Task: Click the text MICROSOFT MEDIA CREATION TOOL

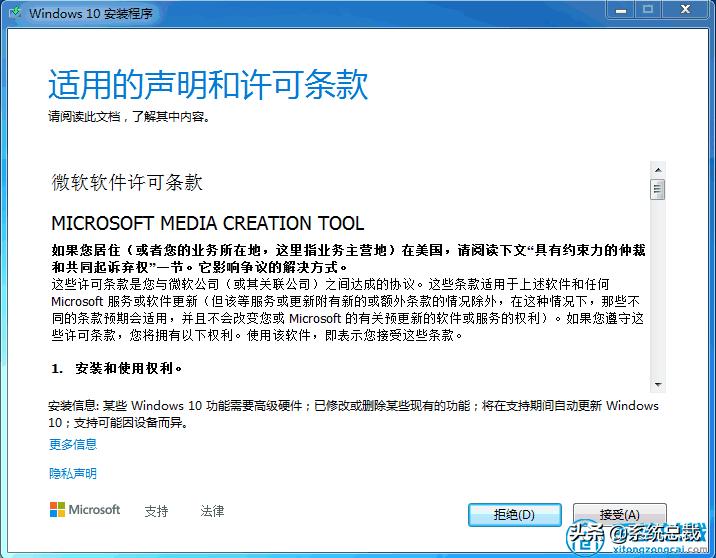Action: point(208,223)
